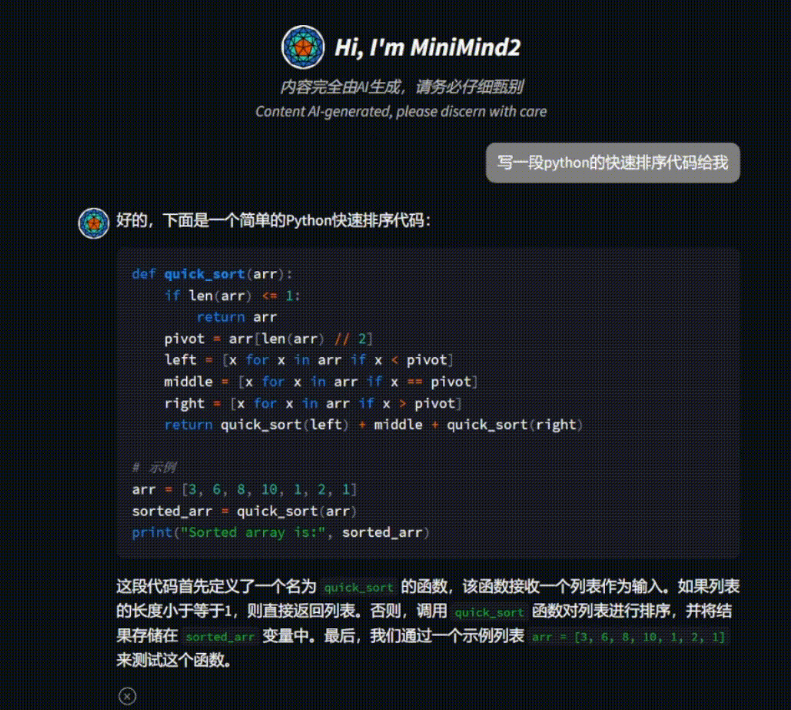
Task: Click the assistant avatar beside the reply
Action: pyautogui.click(x=94, y=223)
